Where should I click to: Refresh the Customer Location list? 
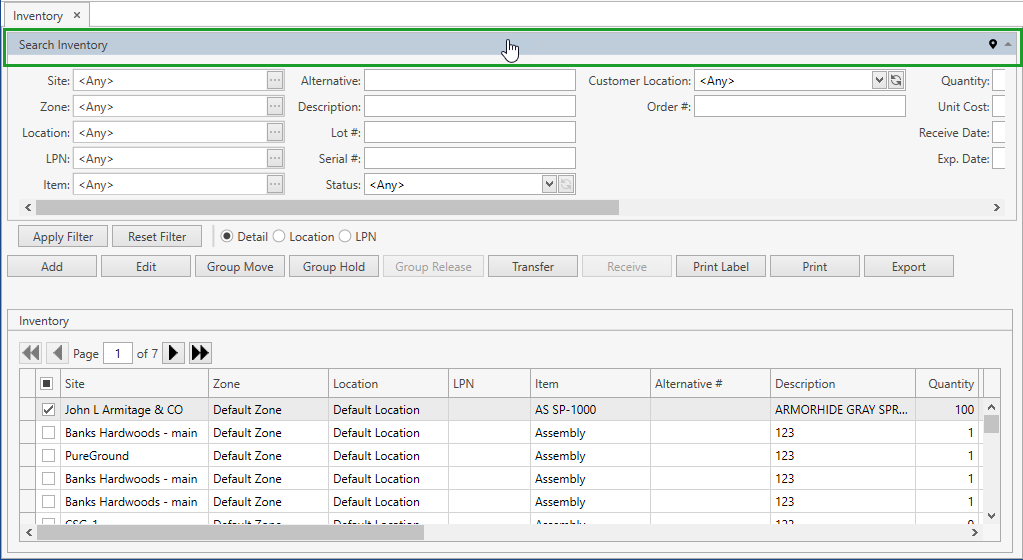(x=896, y=81)
